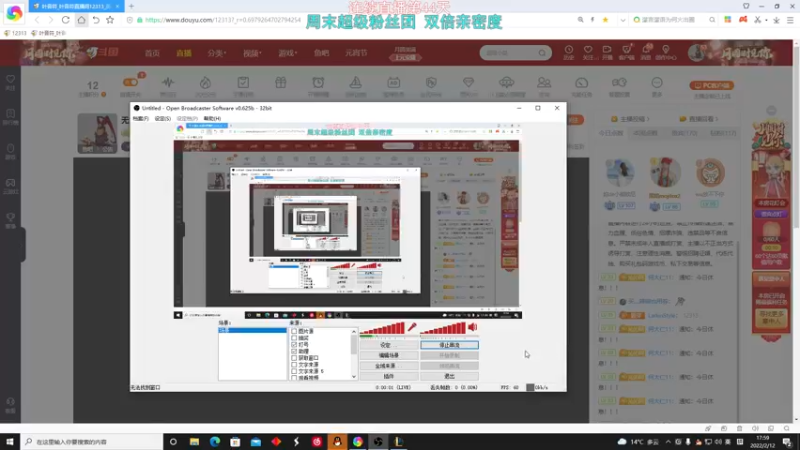Adjust the desktop audio volume bar in OBS
Viewport: 800px width, 450px height.
click(x=443, y=329)
